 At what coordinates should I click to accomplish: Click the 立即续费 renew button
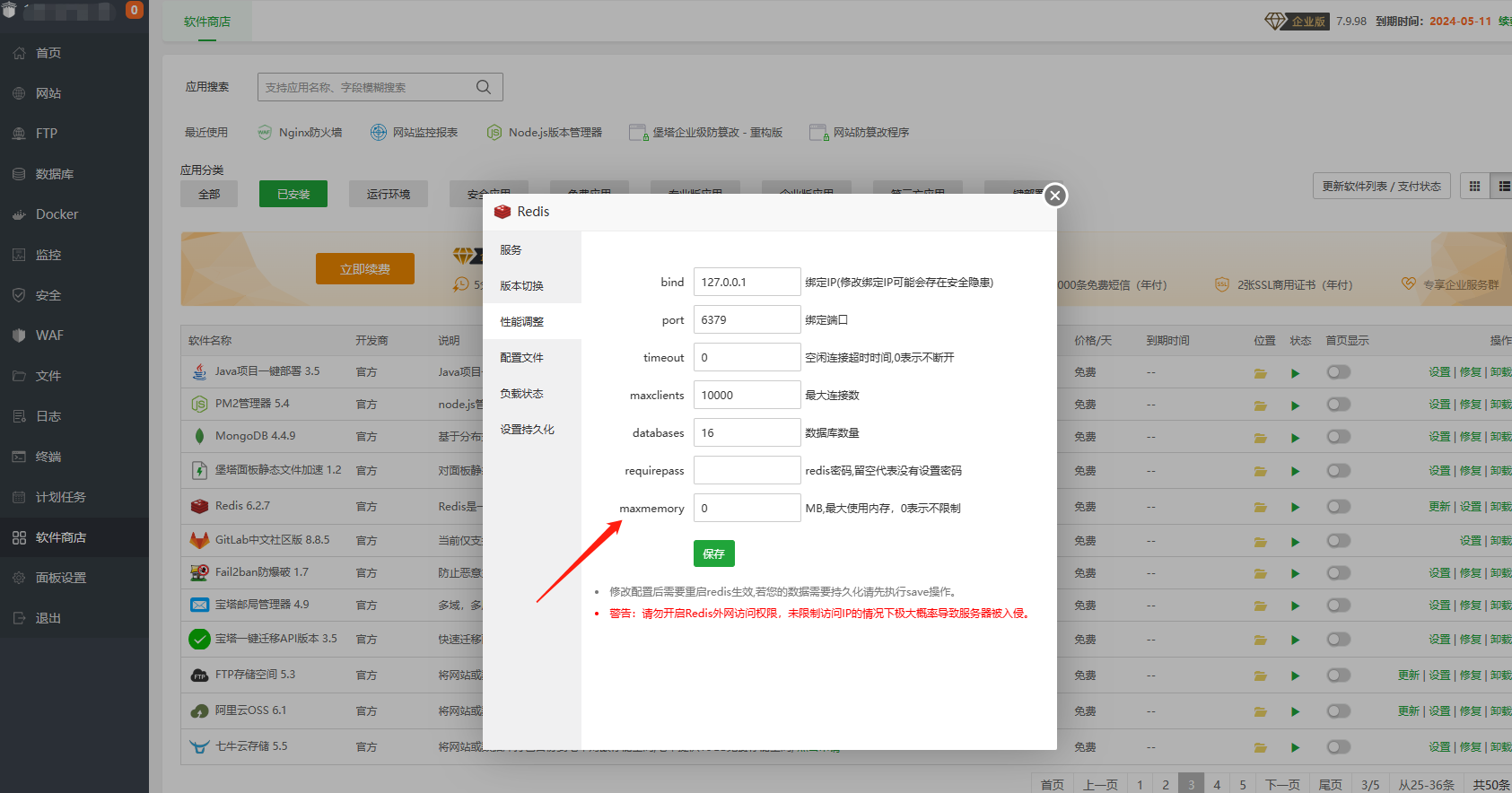click(x=365, y=269)
